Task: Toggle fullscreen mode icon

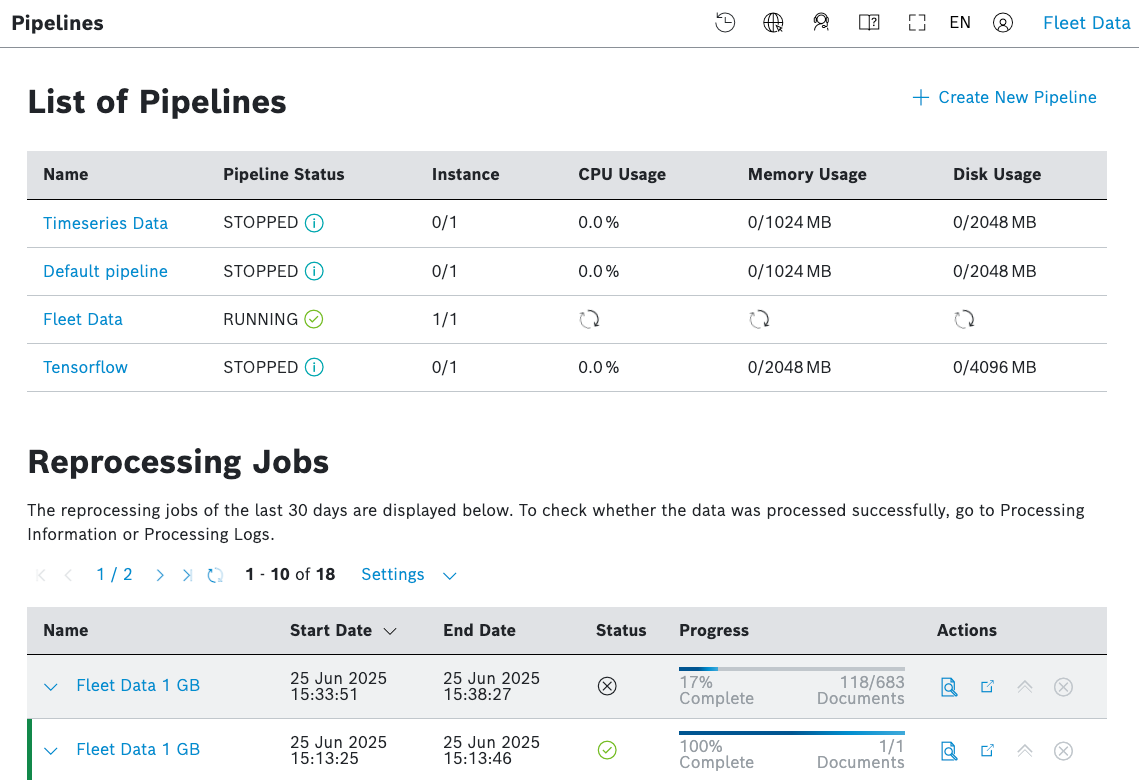Action: (x=916, y=23)
